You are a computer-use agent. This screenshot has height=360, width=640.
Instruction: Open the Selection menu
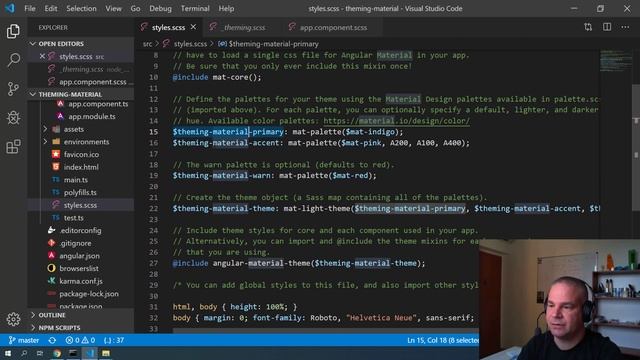[81, 8]
